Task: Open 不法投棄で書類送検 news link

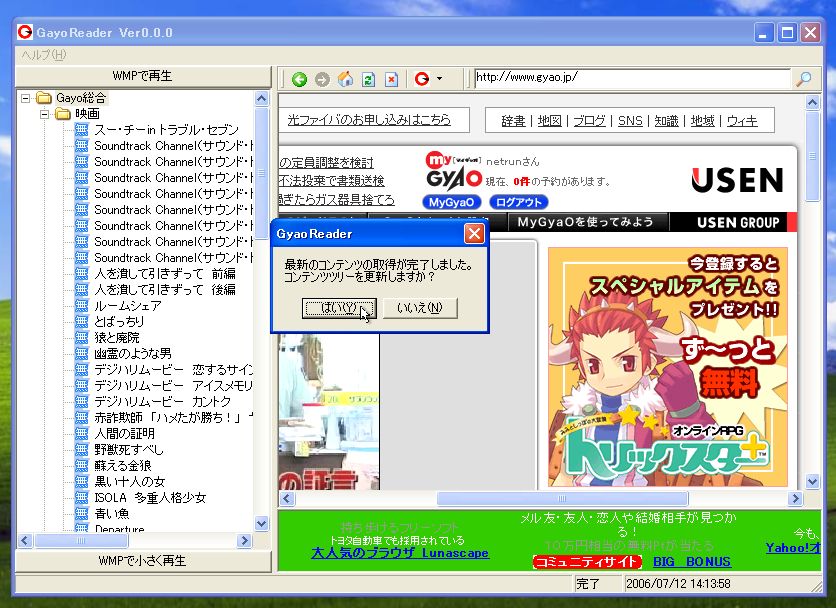Action: click(331, 180)
